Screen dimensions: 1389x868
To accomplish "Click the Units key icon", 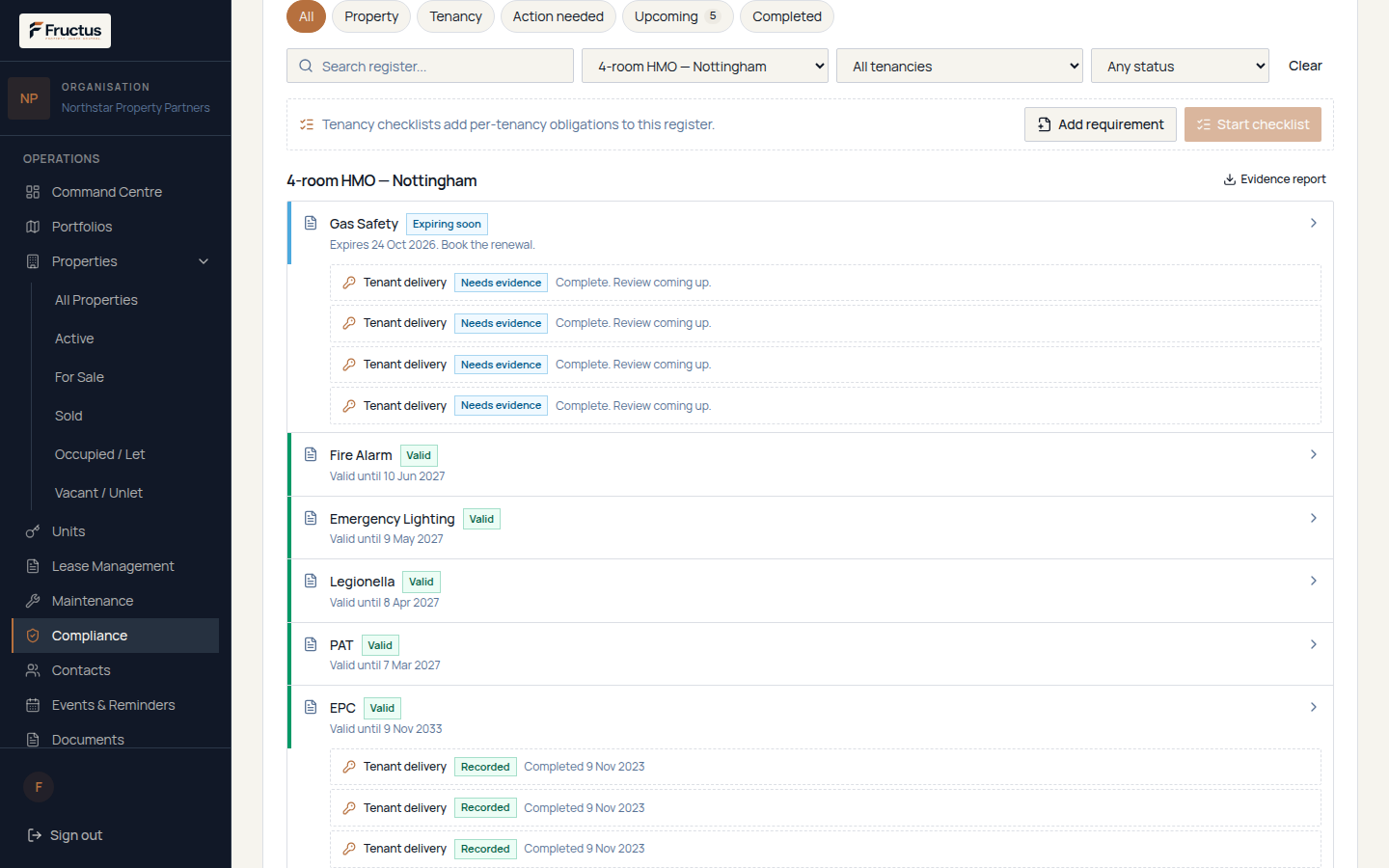I will click(x=33, y=531).
